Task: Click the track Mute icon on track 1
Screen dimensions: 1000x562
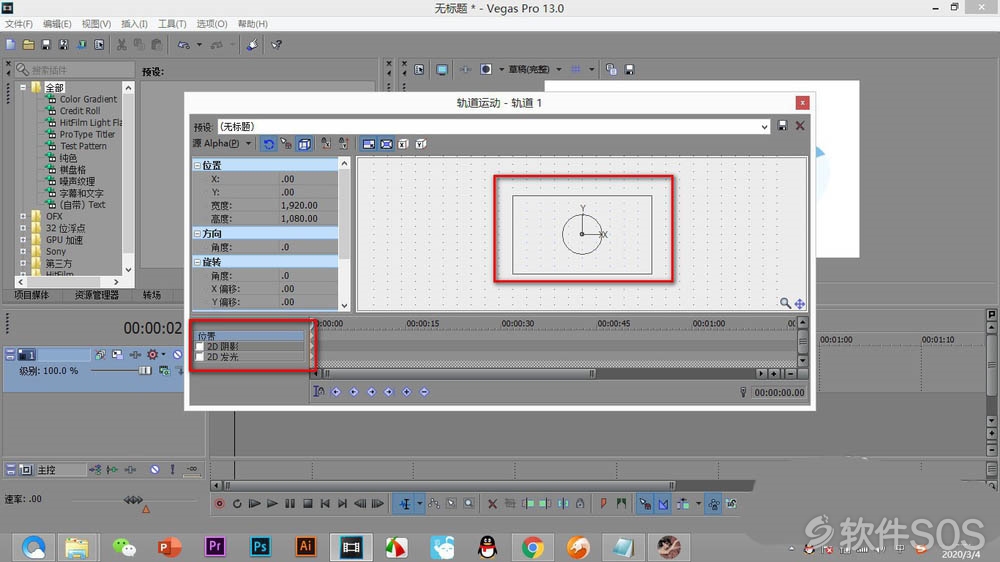Action: pyautogui.click(x=177, y=355)
